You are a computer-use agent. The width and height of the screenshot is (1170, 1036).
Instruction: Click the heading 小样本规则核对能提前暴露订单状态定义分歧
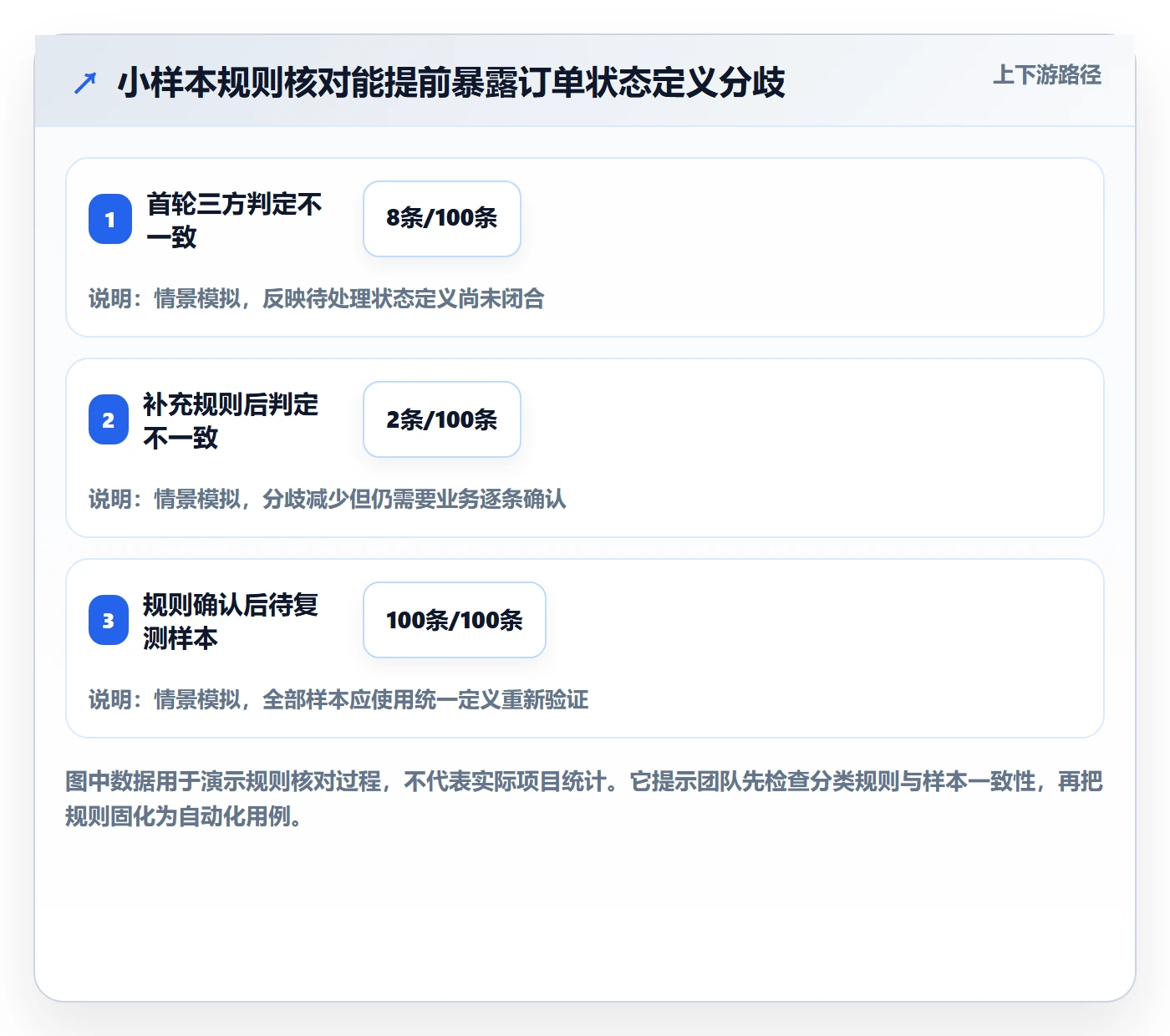[451, 83]
